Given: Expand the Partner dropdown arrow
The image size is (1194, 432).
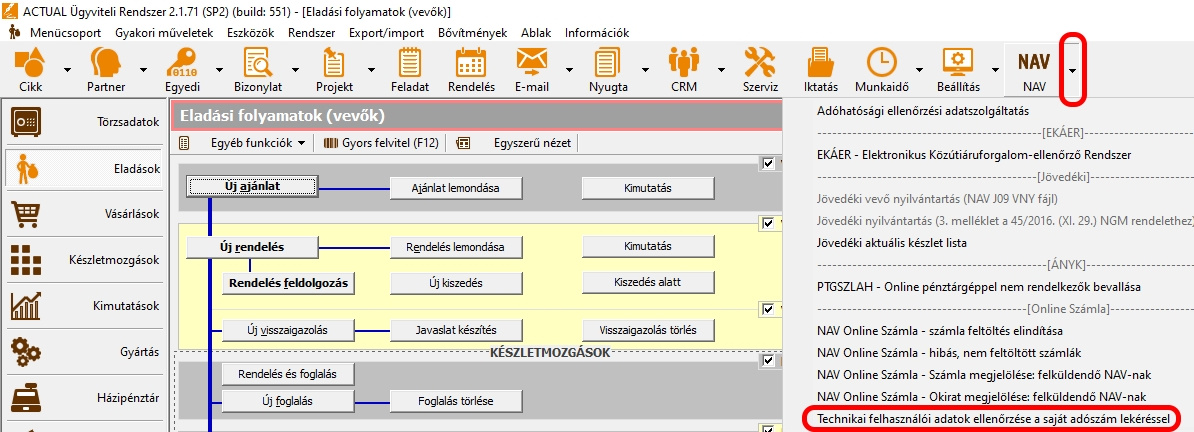Looking at the screenshot, I should point(142,69).
